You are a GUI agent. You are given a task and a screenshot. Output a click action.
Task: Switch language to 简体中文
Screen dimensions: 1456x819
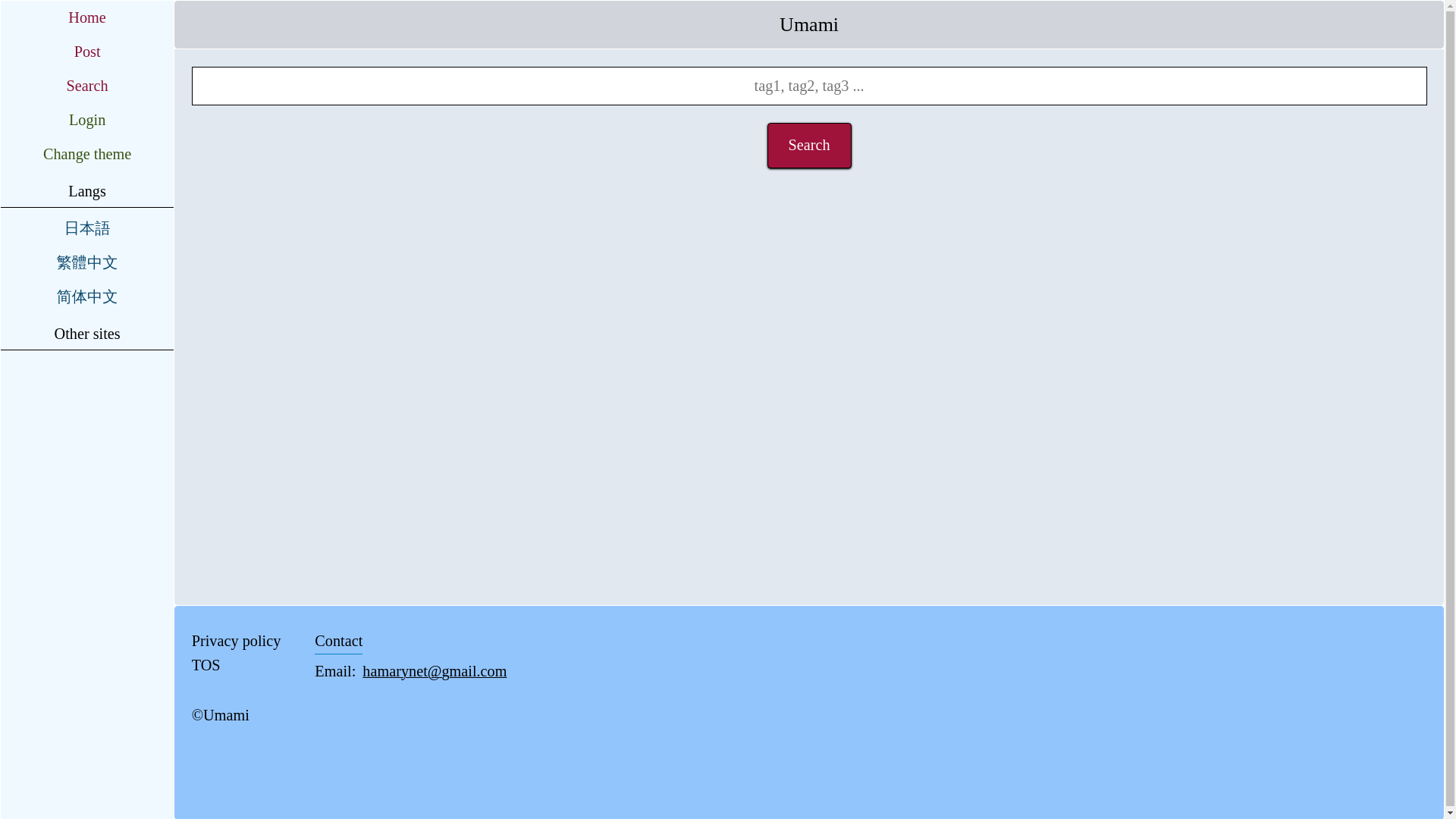click(86, 297)
